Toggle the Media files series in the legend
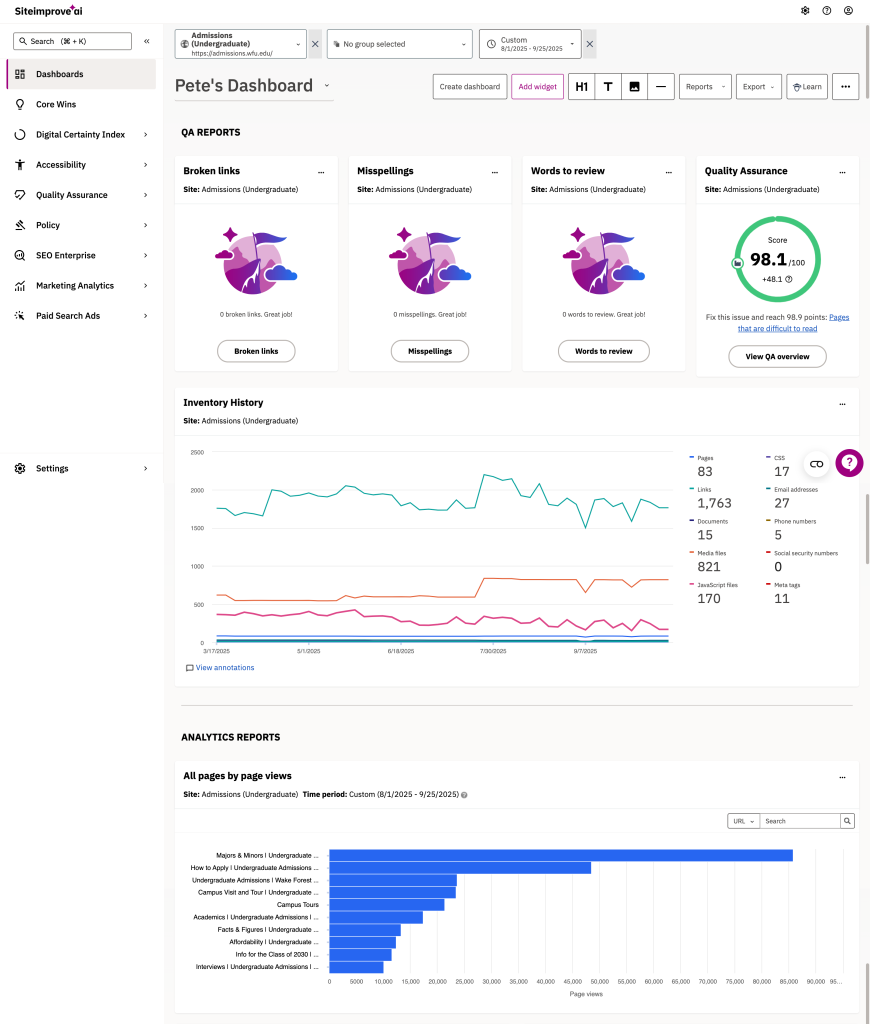 (x=713, y=553)
